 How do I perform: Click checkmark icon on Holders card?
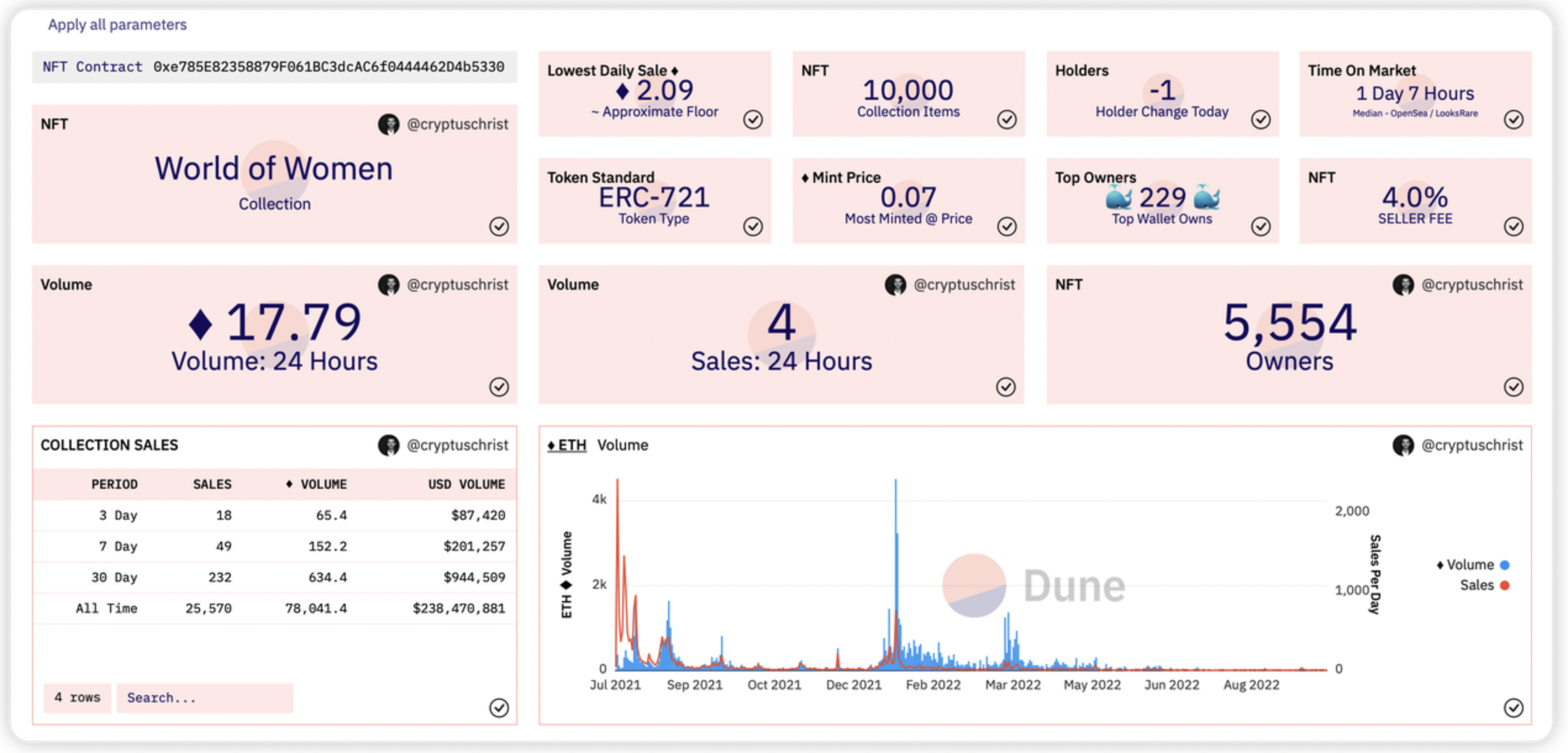pyautogui.click(x=1261, y=119)
